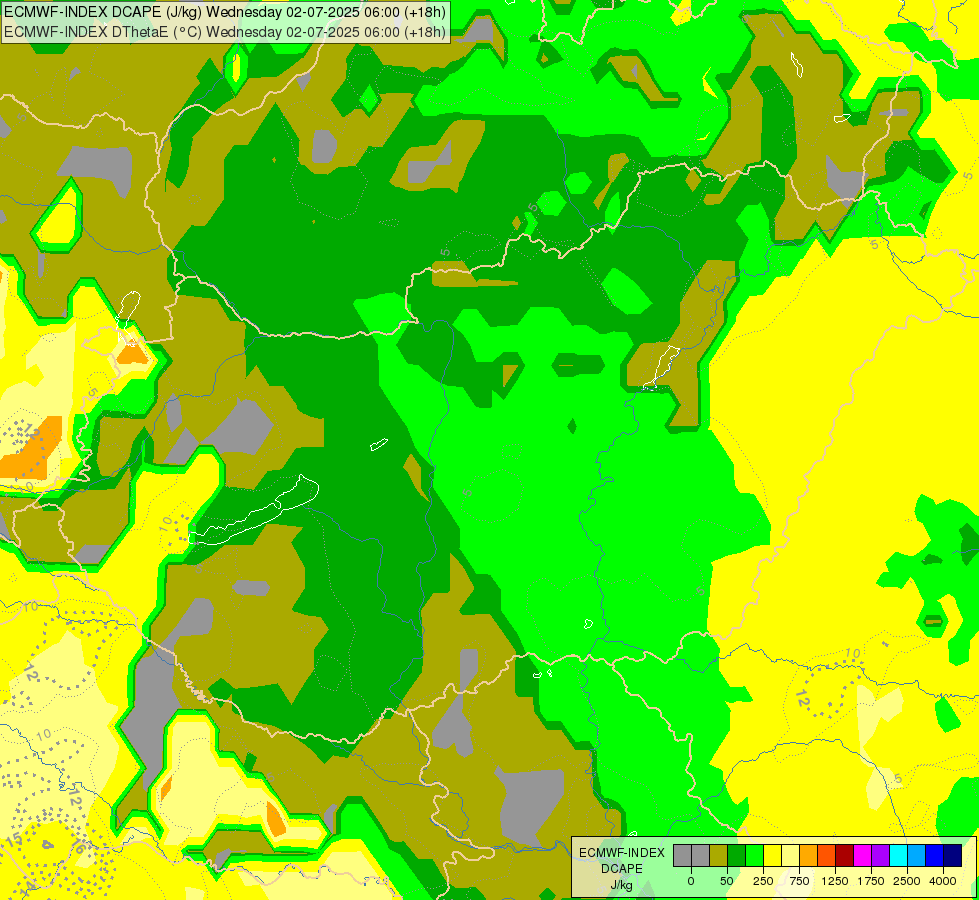Click the legend scale value '250'
The height and width of the screenshot is (900, 979).
click(763, 881)
